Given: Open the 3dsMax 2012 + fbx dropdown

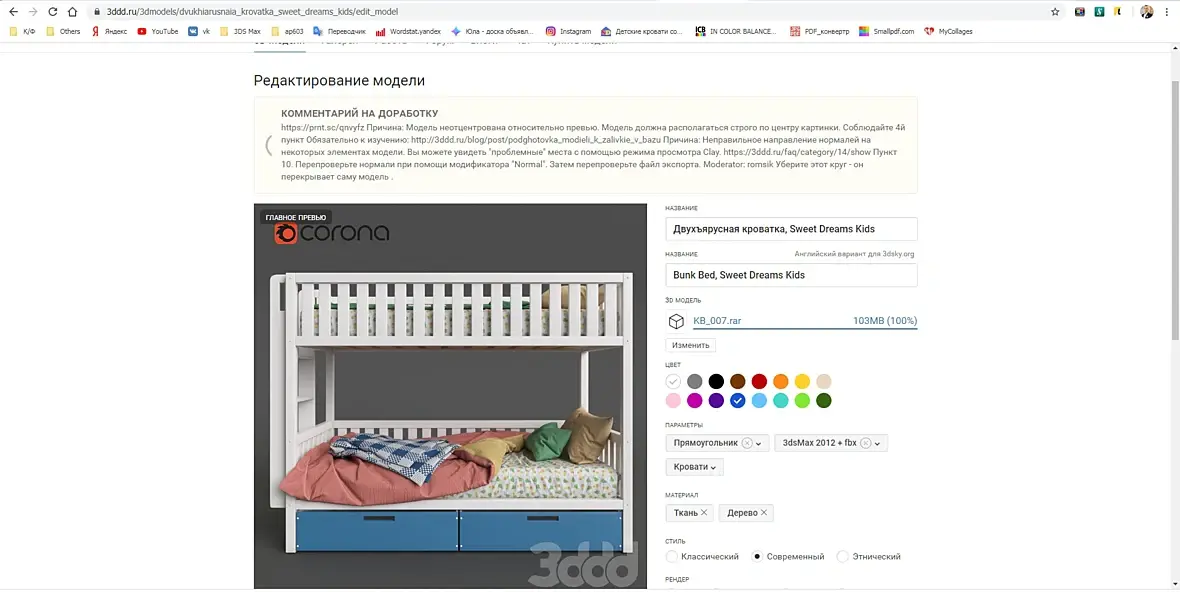Looking at the screenshot, I should point(877,443).
